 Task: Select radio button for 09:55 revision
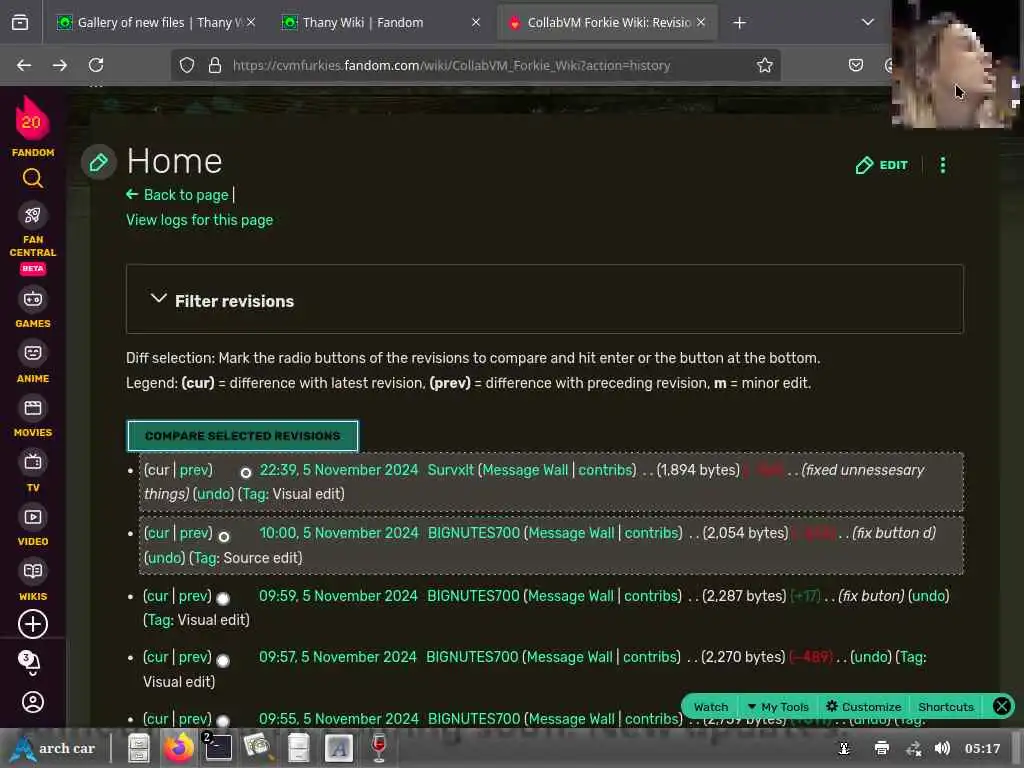[x=223, y=721]
